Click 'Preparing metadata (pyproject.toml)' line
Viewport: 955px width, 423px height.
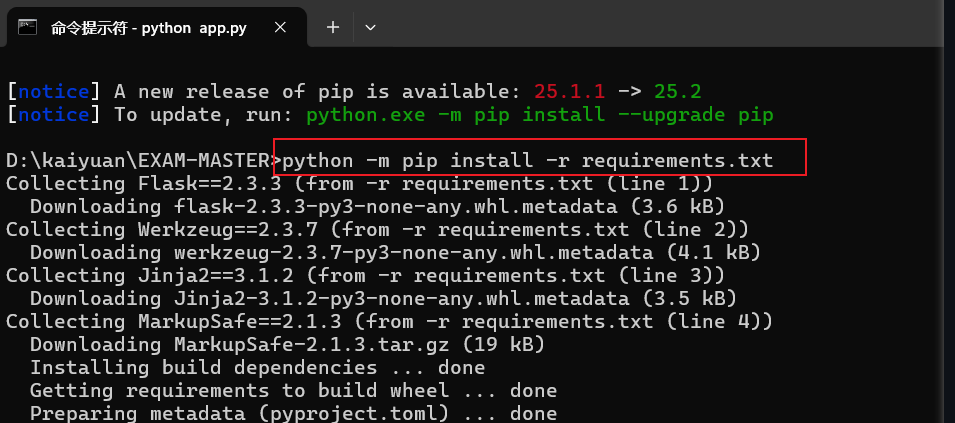(294, 413)
